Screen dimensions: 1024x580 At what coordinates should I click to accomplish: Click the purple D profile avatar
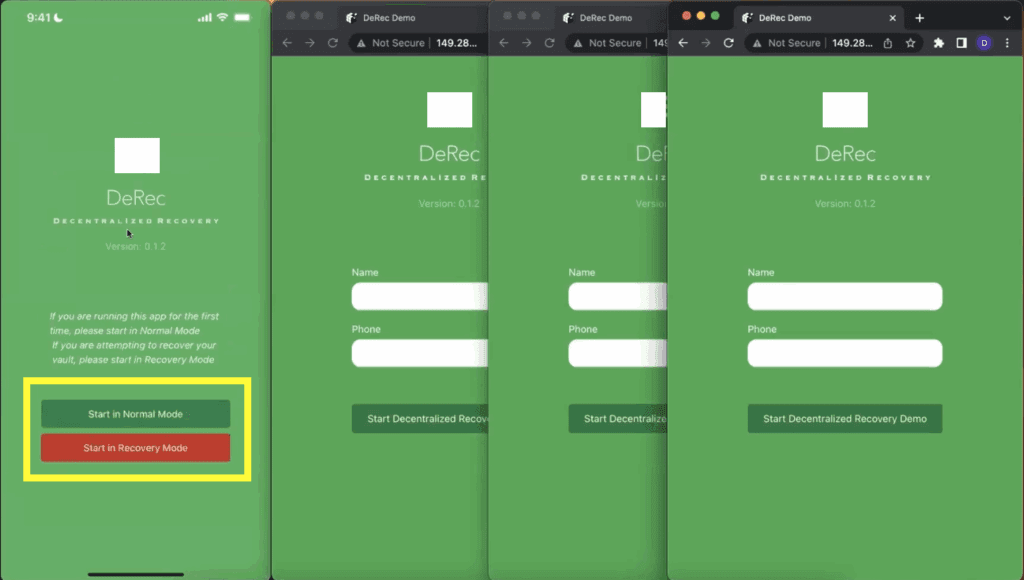(x=984, y=43)
